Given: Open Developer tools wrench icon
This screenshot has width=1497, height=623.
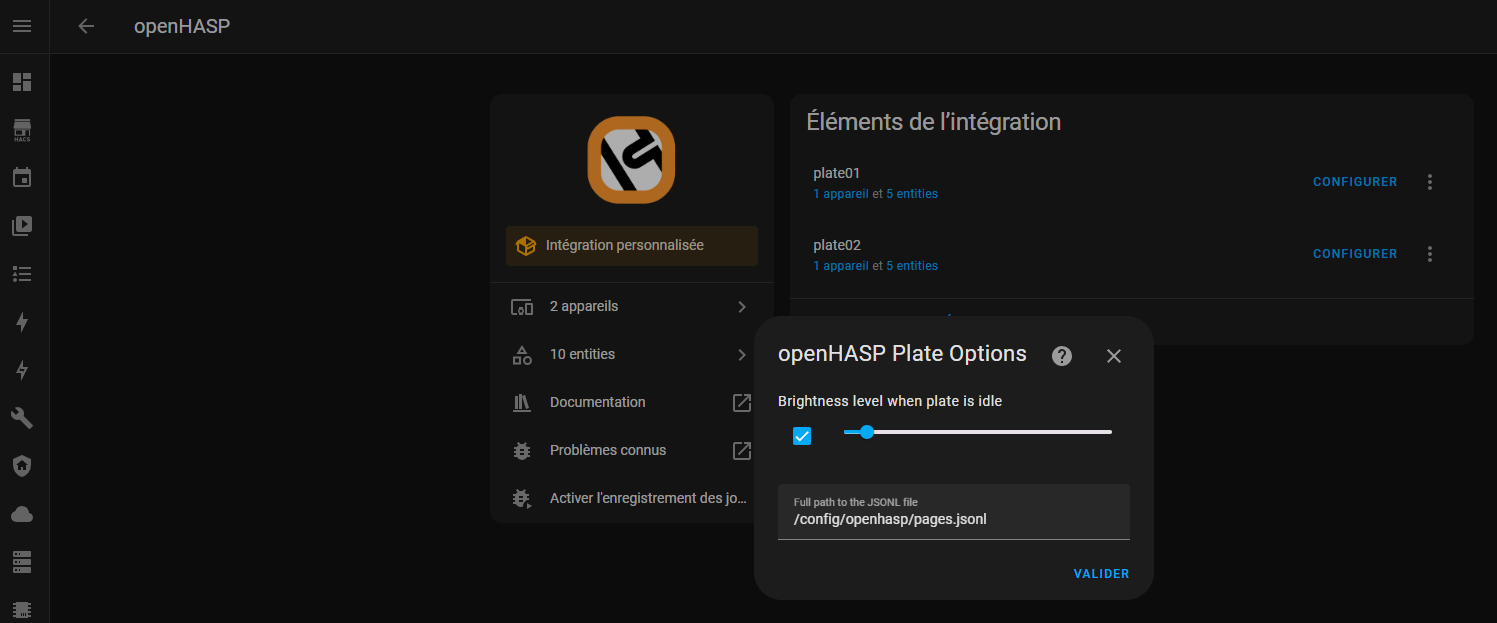Looking at the screenshot, I should pyautogui.click(x=22, y=418).
